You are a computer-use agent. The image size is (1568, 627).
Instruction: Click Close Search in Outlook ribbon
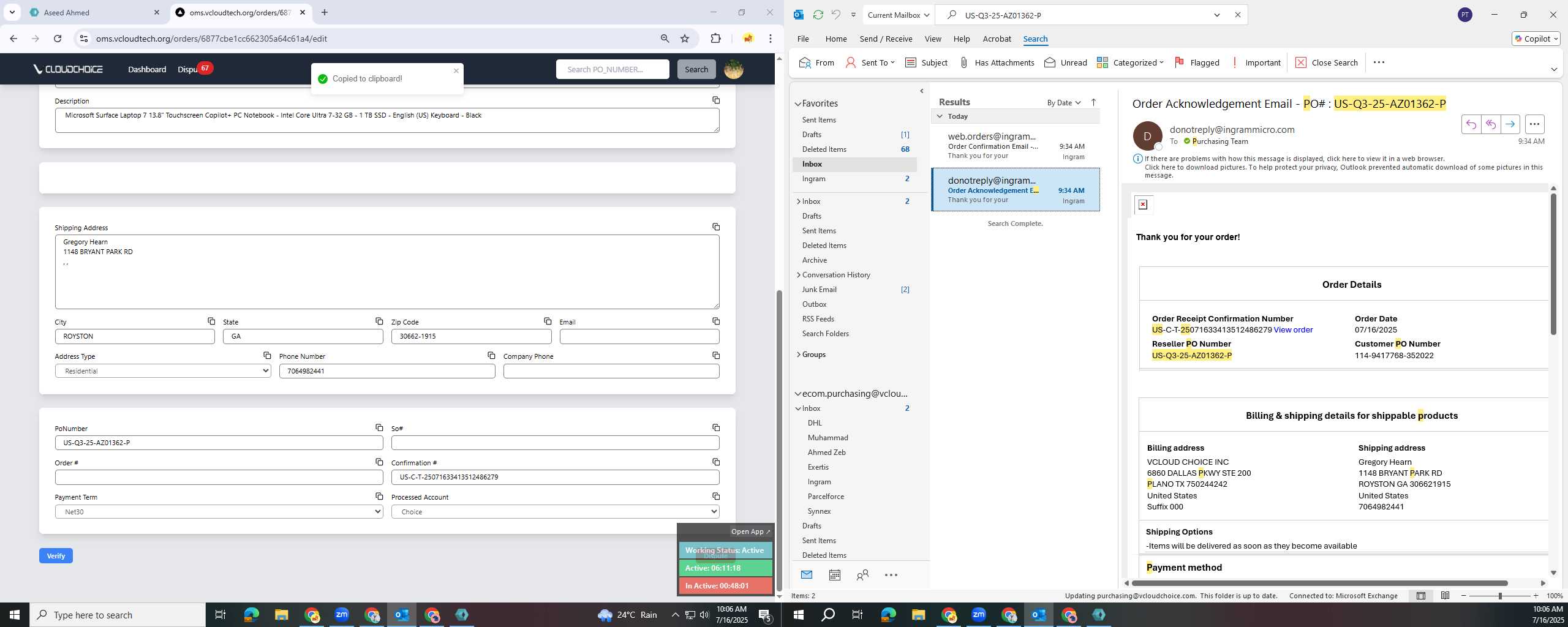[x=1327, y=62]
